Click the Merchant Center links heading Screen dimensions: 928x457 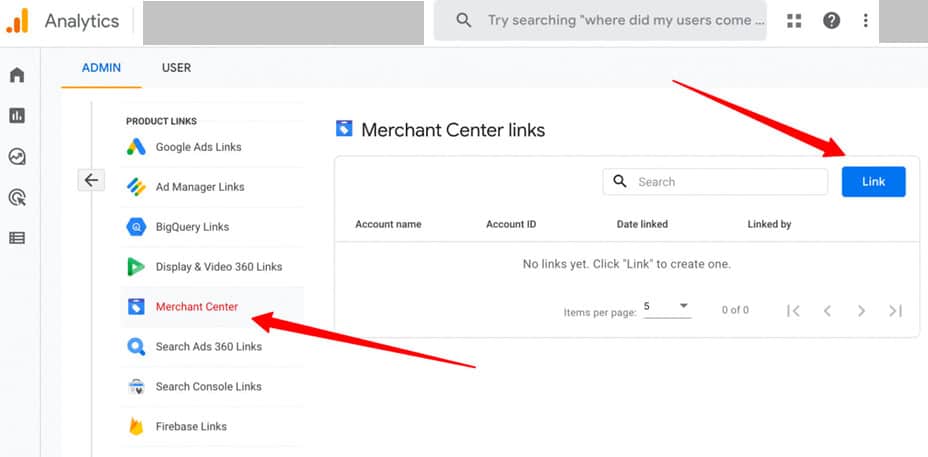click(453, 130)
